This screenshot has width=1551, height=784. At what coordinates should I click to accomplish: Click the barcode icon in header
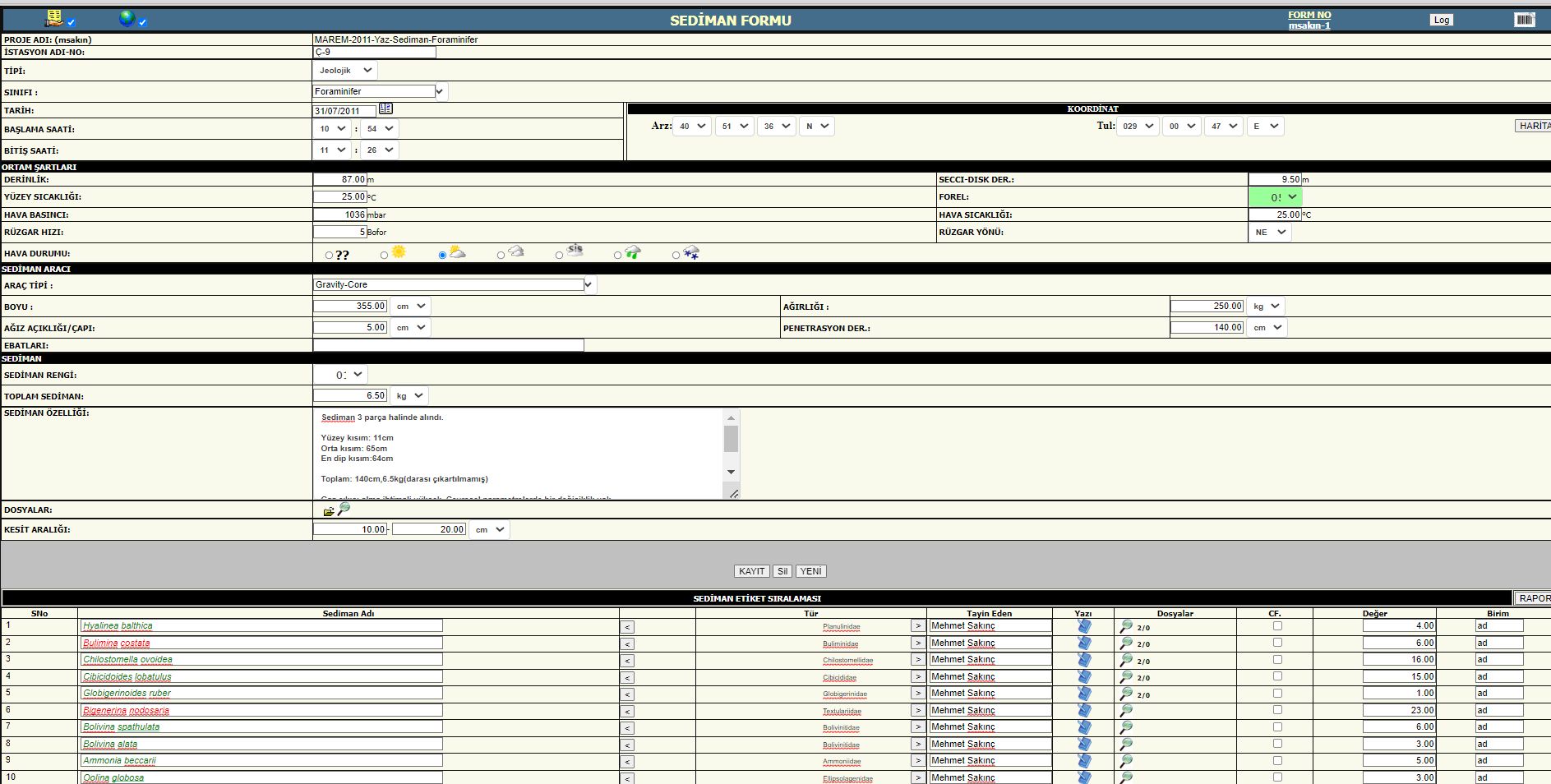click(1524, 20)
